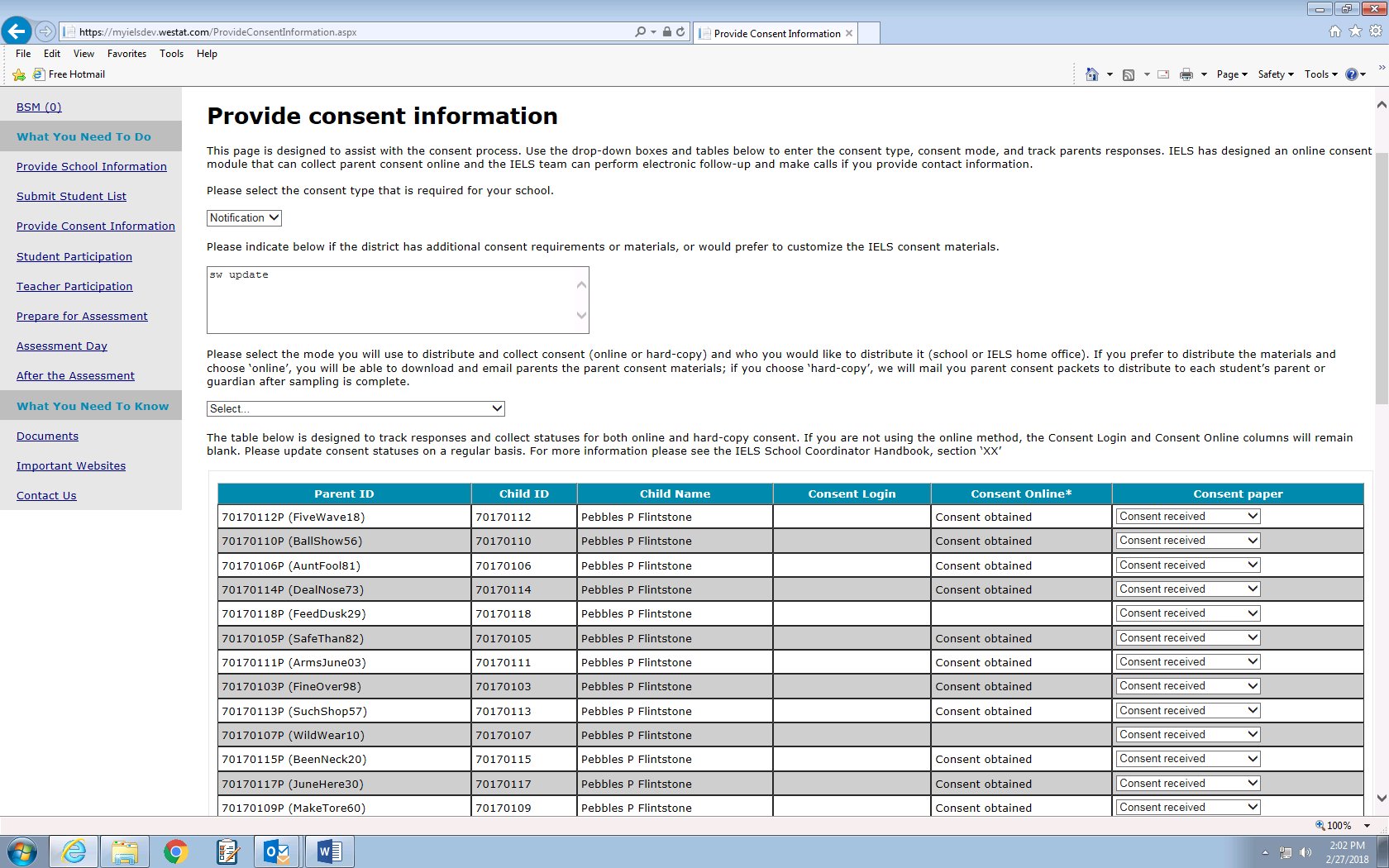Open Help in the File/Edit menu bar
The width and height of the screenshot is (1389, 868).
point(207,54)
